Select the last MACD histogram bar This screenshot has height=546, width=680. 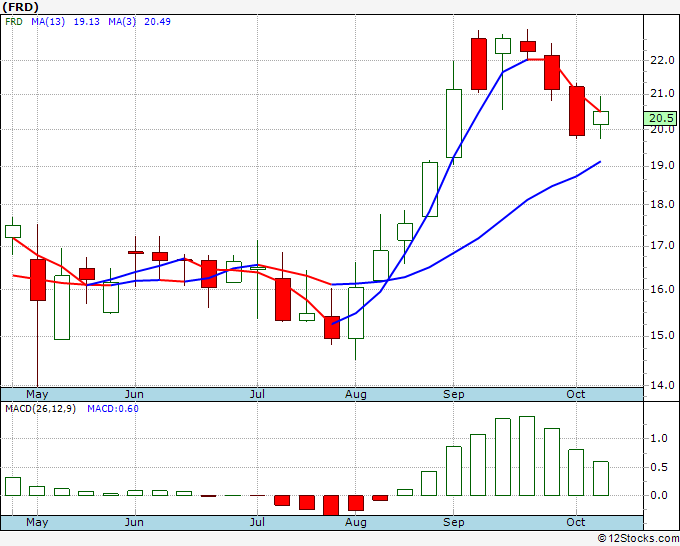pos(601,478)
